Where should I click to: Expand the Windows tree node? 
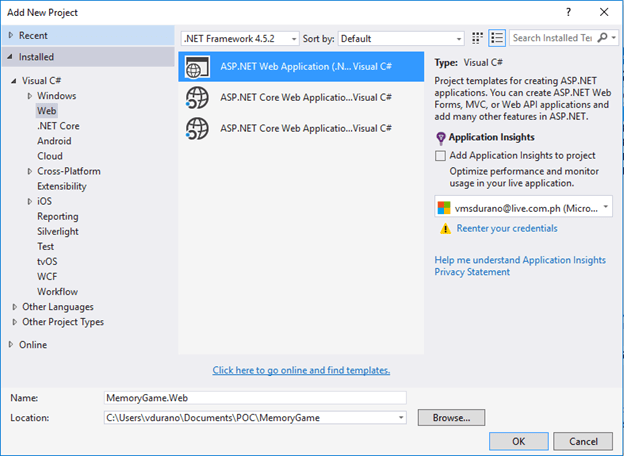click(29, 96)
